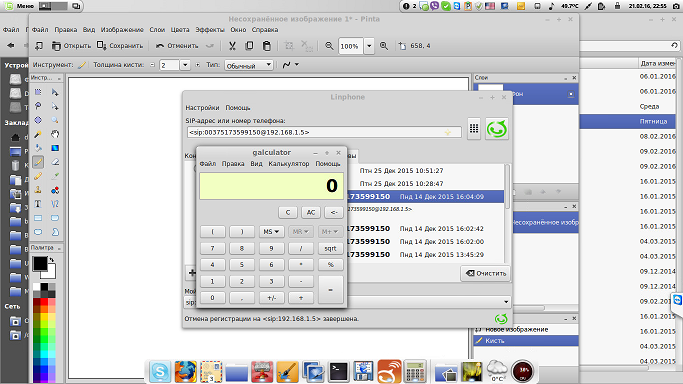Open the Linphone dial pad grid icon

[474, 128]
